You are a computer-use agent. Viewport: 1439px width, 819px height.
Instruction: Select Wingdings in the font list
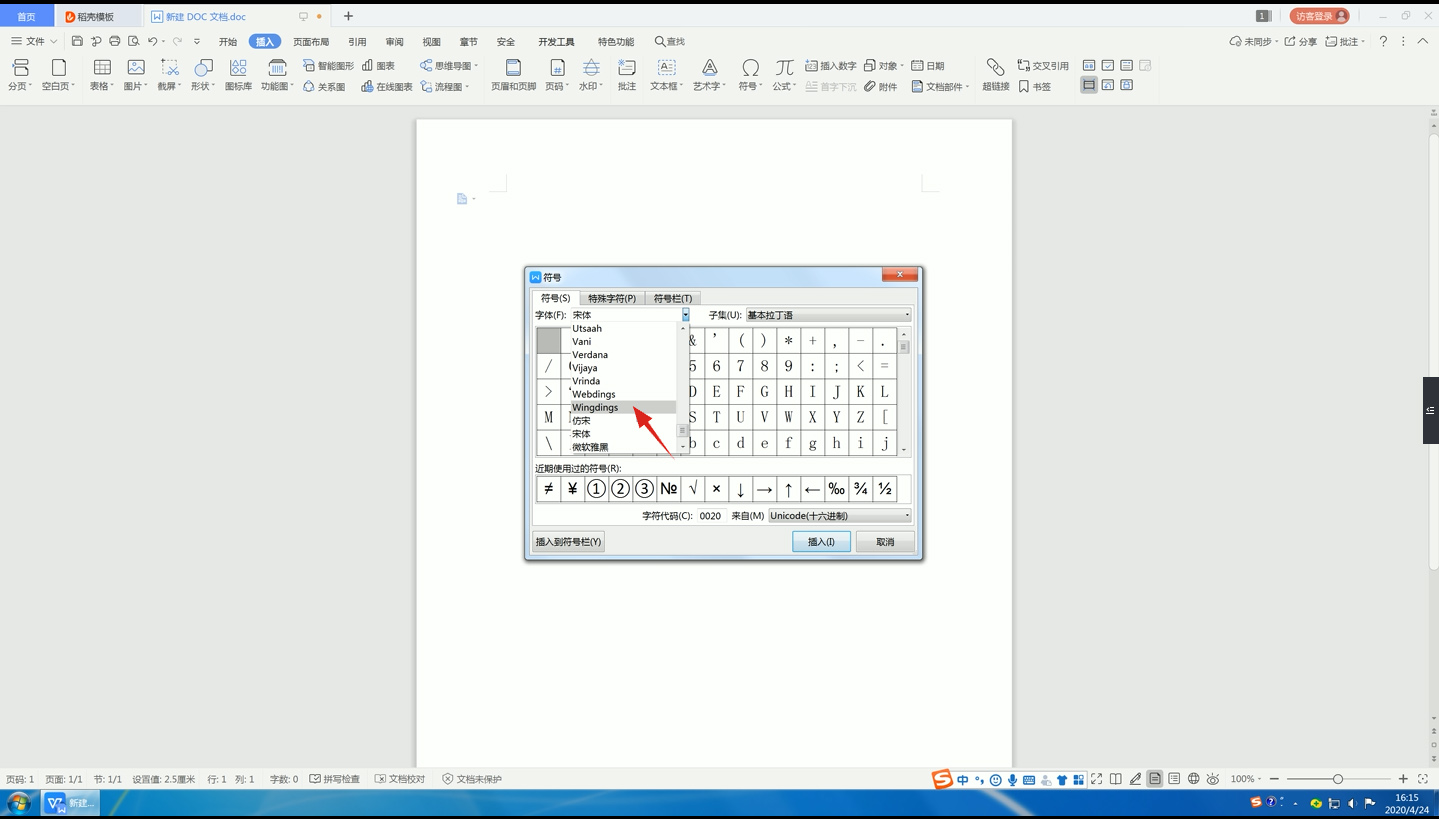[x=623, y=407]
